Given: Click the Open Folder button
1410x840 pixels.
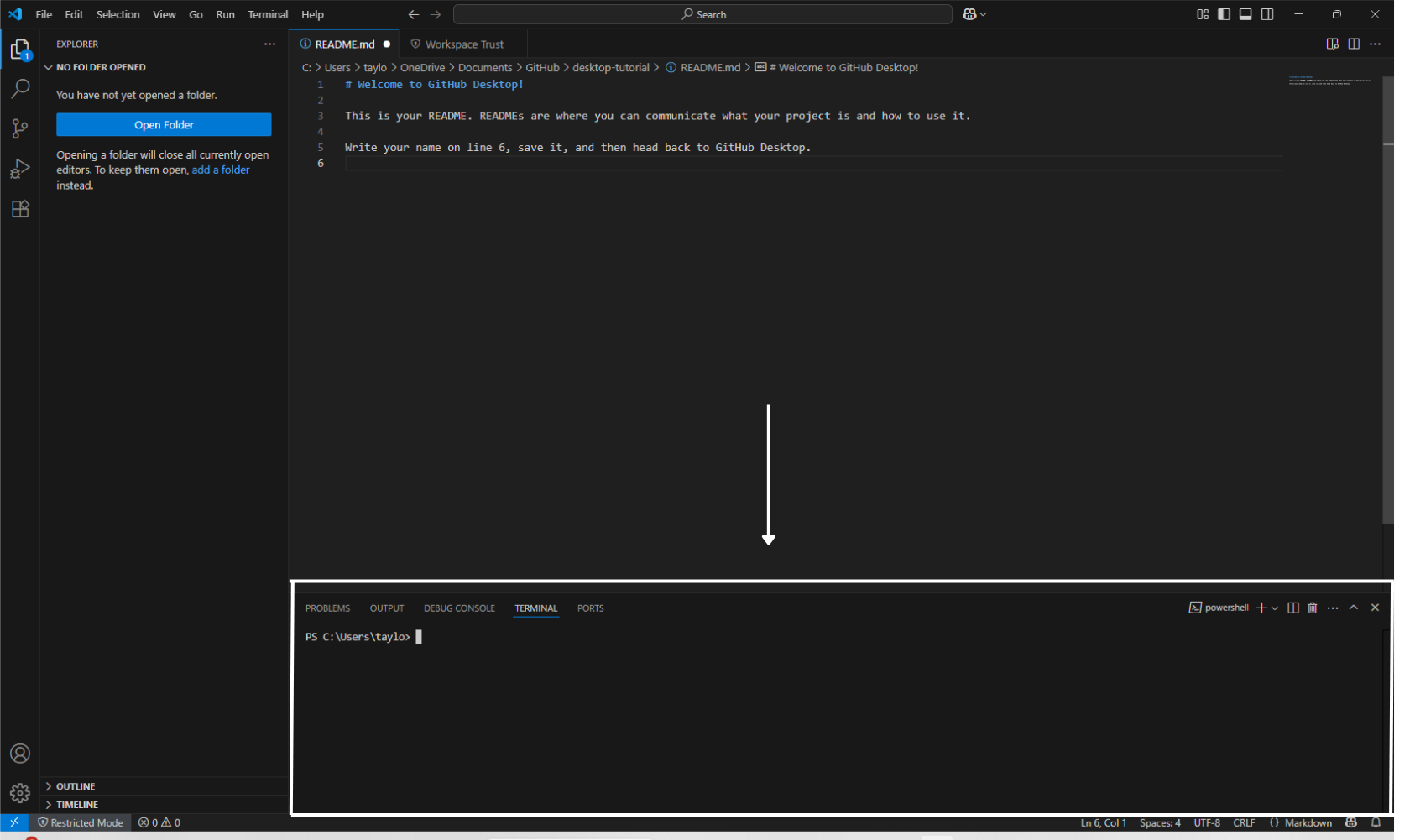Looking at the screenshot, I should coord(164,124).
